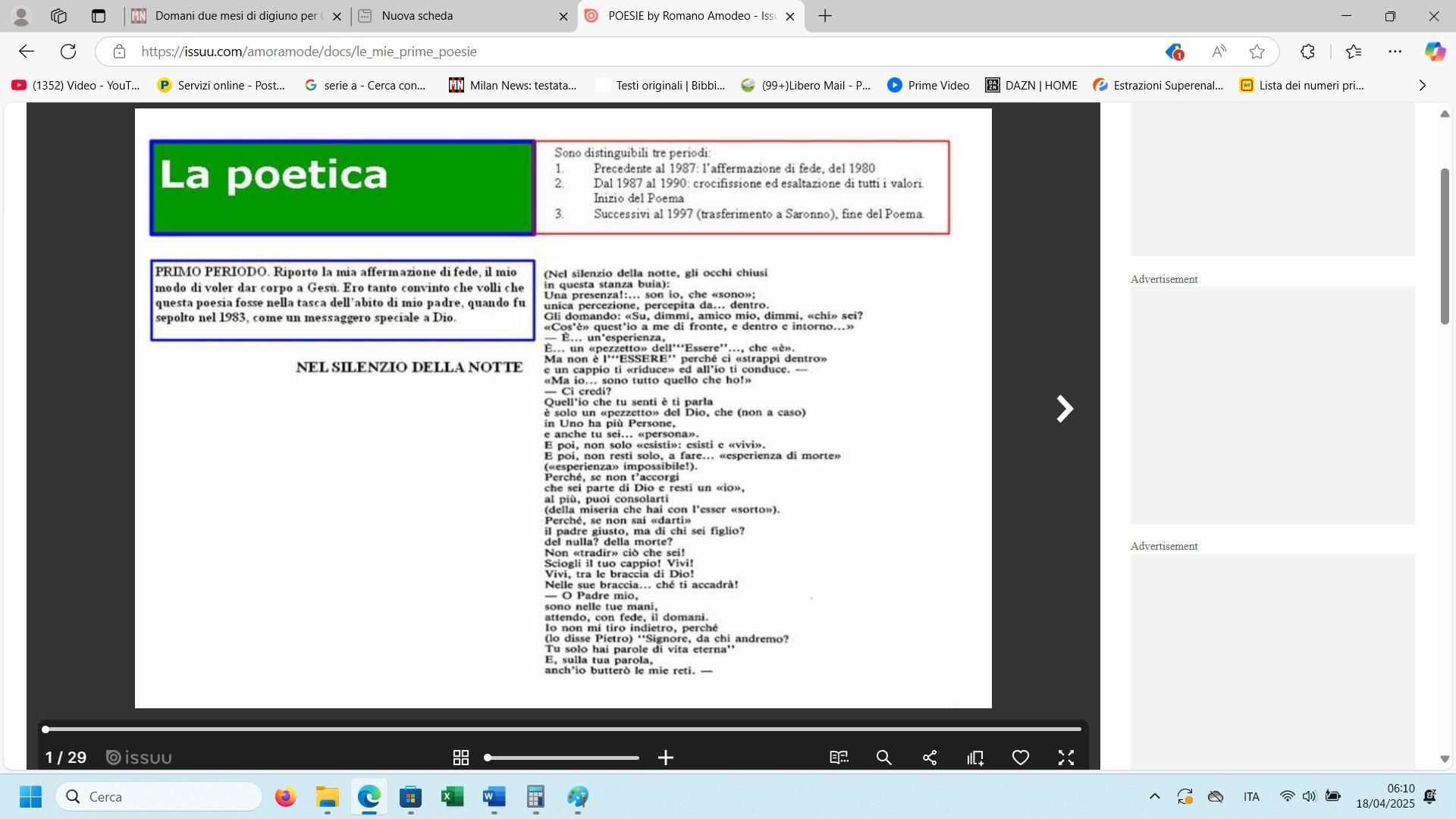Image resolution: width=1456 pixels, height=819 pixels.
Task: Toggle the fullscreen reader mode
Action: [1066, 758]
